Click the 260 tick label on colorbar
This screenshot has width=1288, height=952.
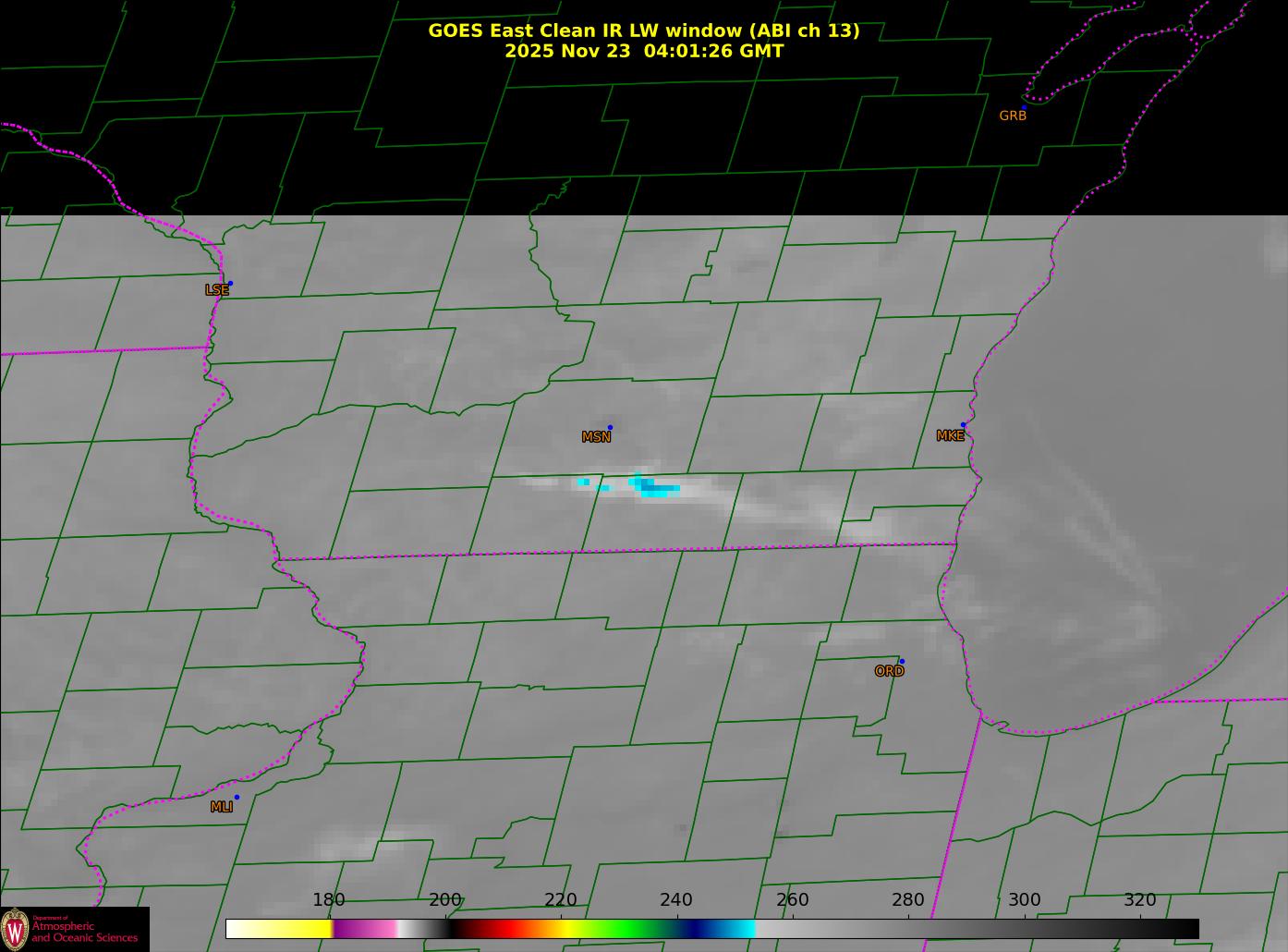coord(792,900)
